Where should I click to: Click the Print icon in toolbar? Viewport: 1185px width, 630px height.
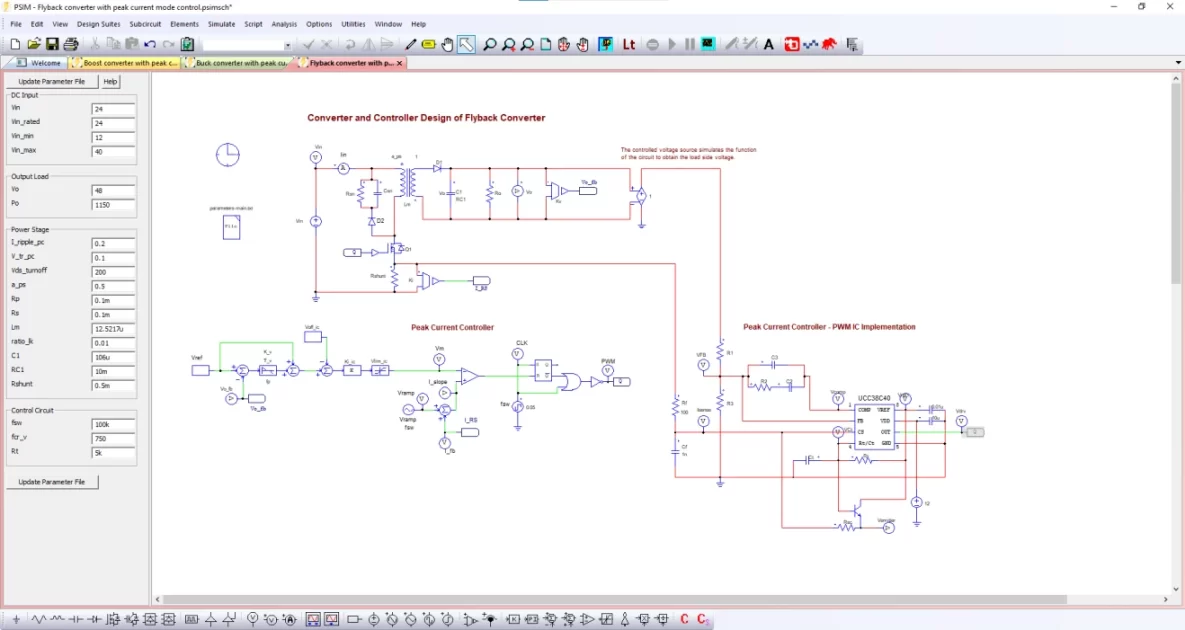pyautogui.click(x=71, y=44)
